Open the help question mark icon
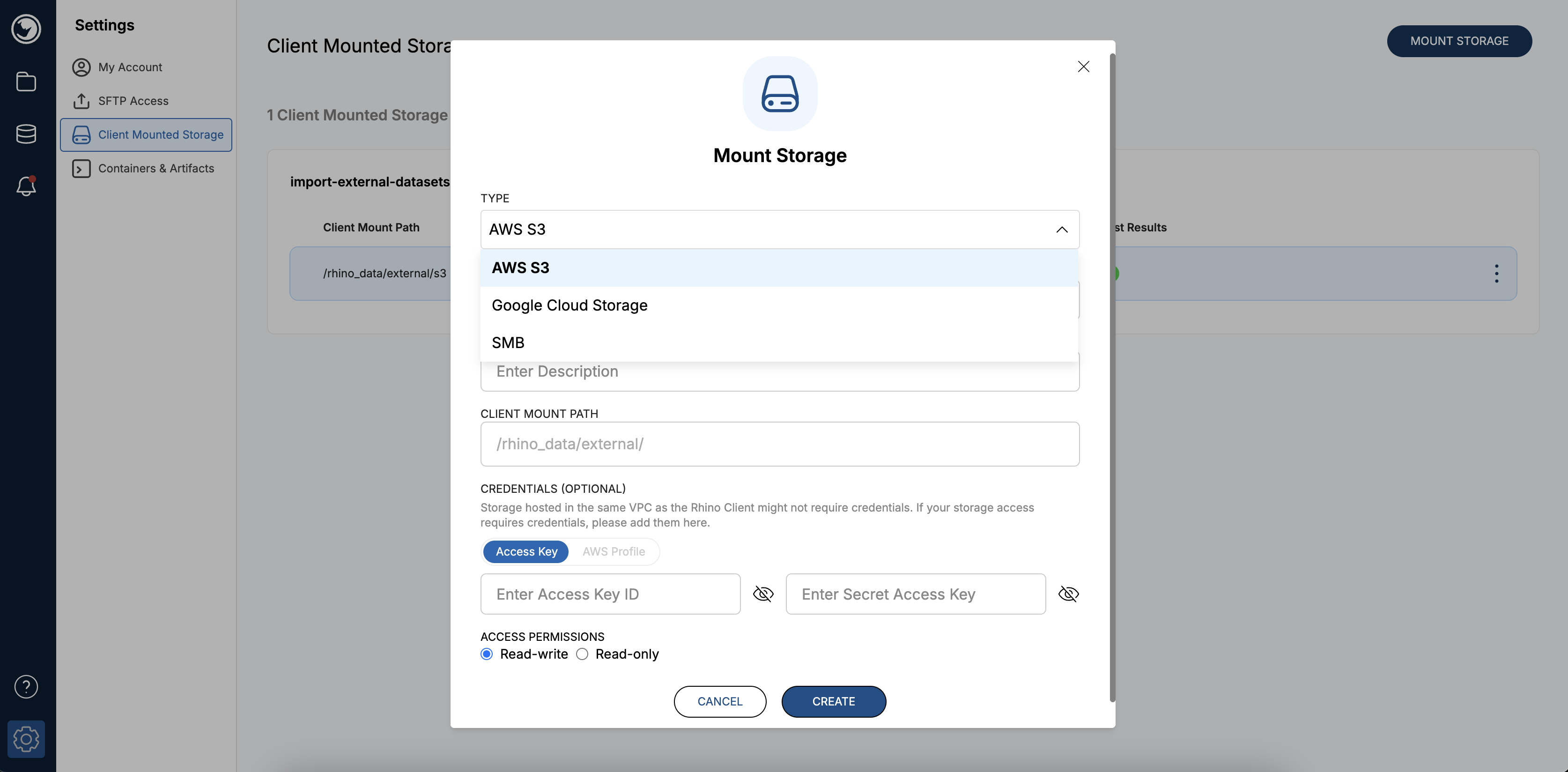This screenshot has height=772, width=1568. 26,687
